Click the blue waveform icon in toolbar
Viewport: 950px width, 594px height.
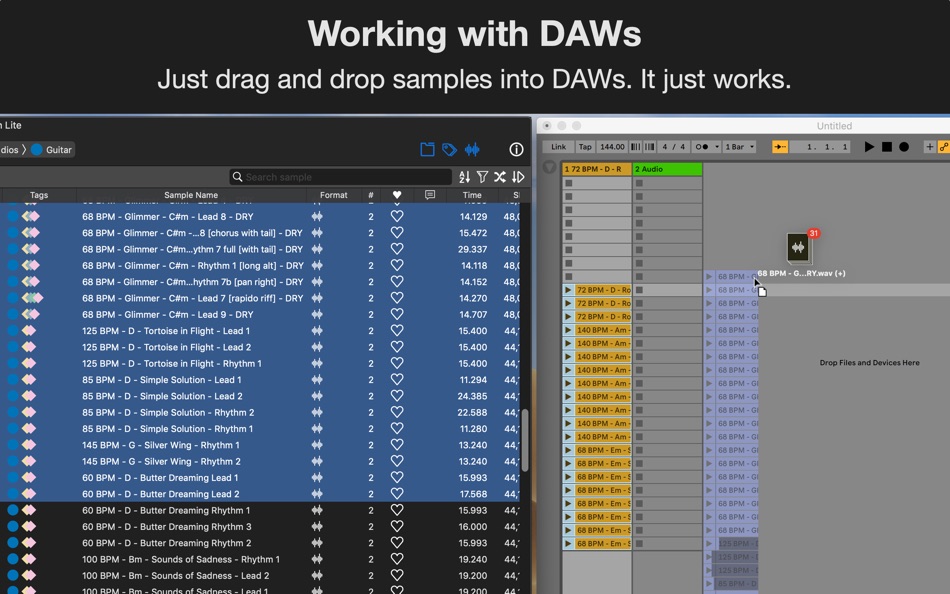(472, 149)
